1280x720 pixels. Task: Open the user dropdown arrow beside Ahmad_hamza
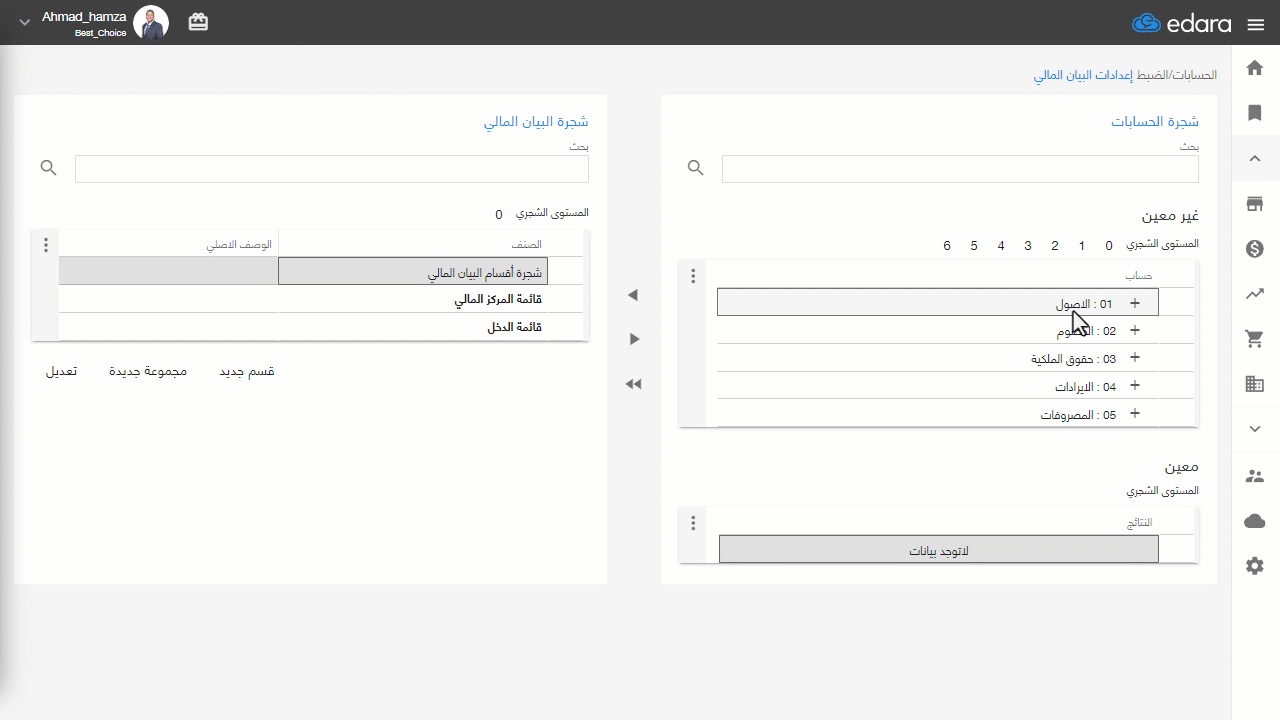(25, 23)
